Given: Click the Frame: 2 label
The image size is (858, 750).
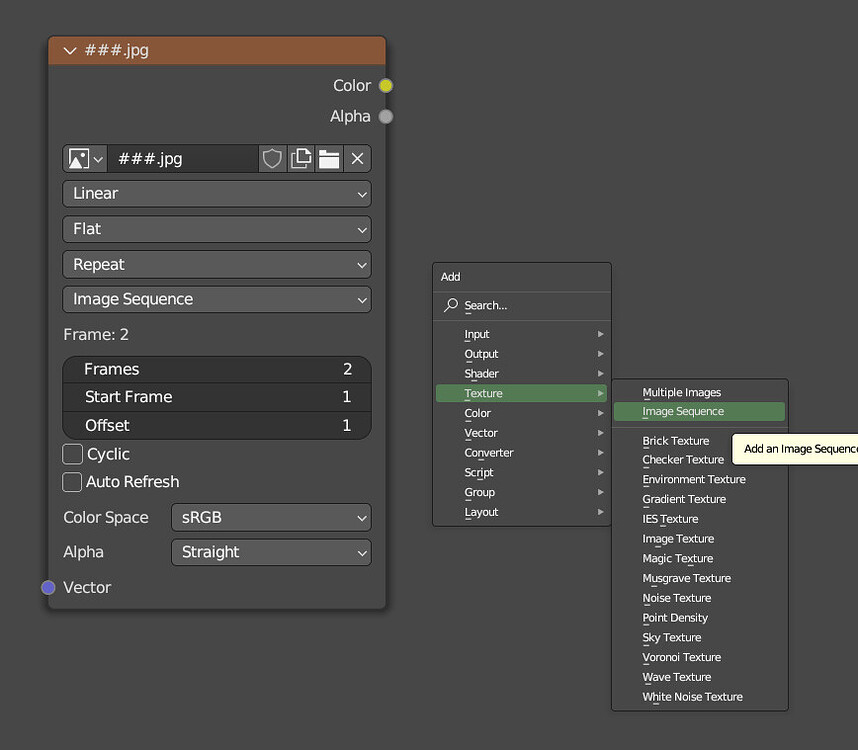Looking at the screenshot, I should (96, 335).
